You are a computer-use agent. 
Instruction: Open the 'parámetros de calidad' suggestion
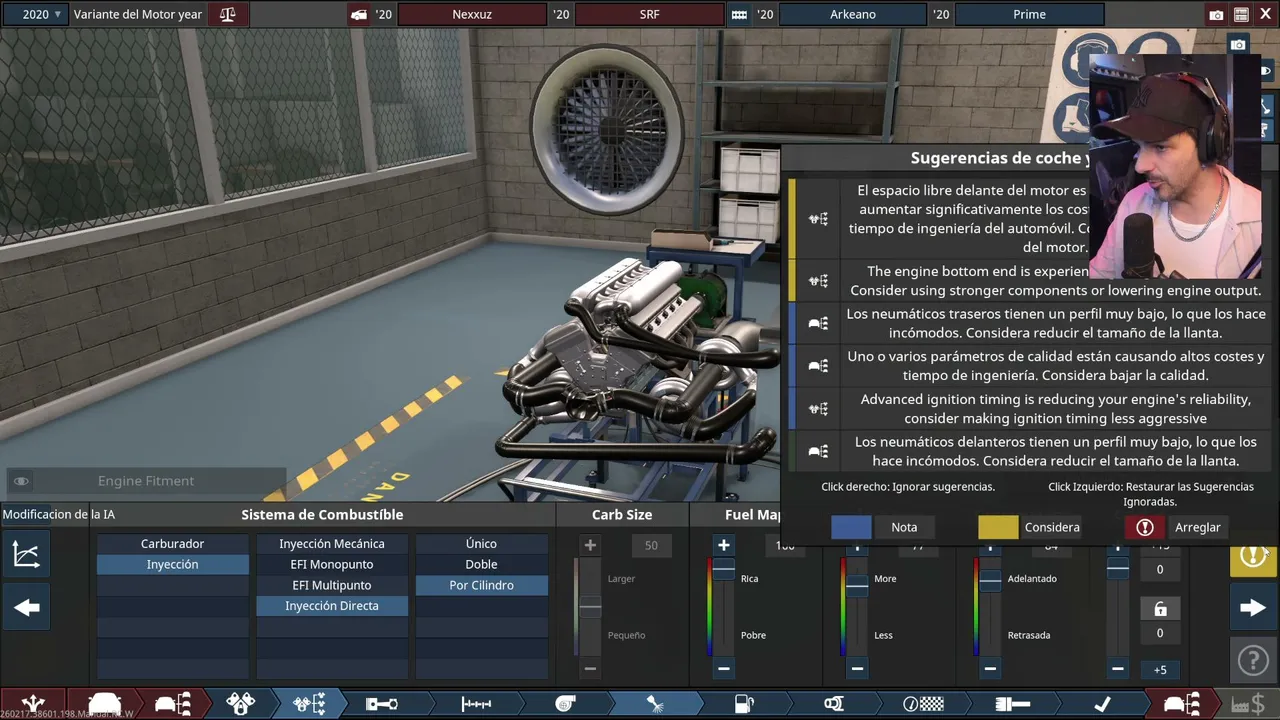coord(1028,366)
